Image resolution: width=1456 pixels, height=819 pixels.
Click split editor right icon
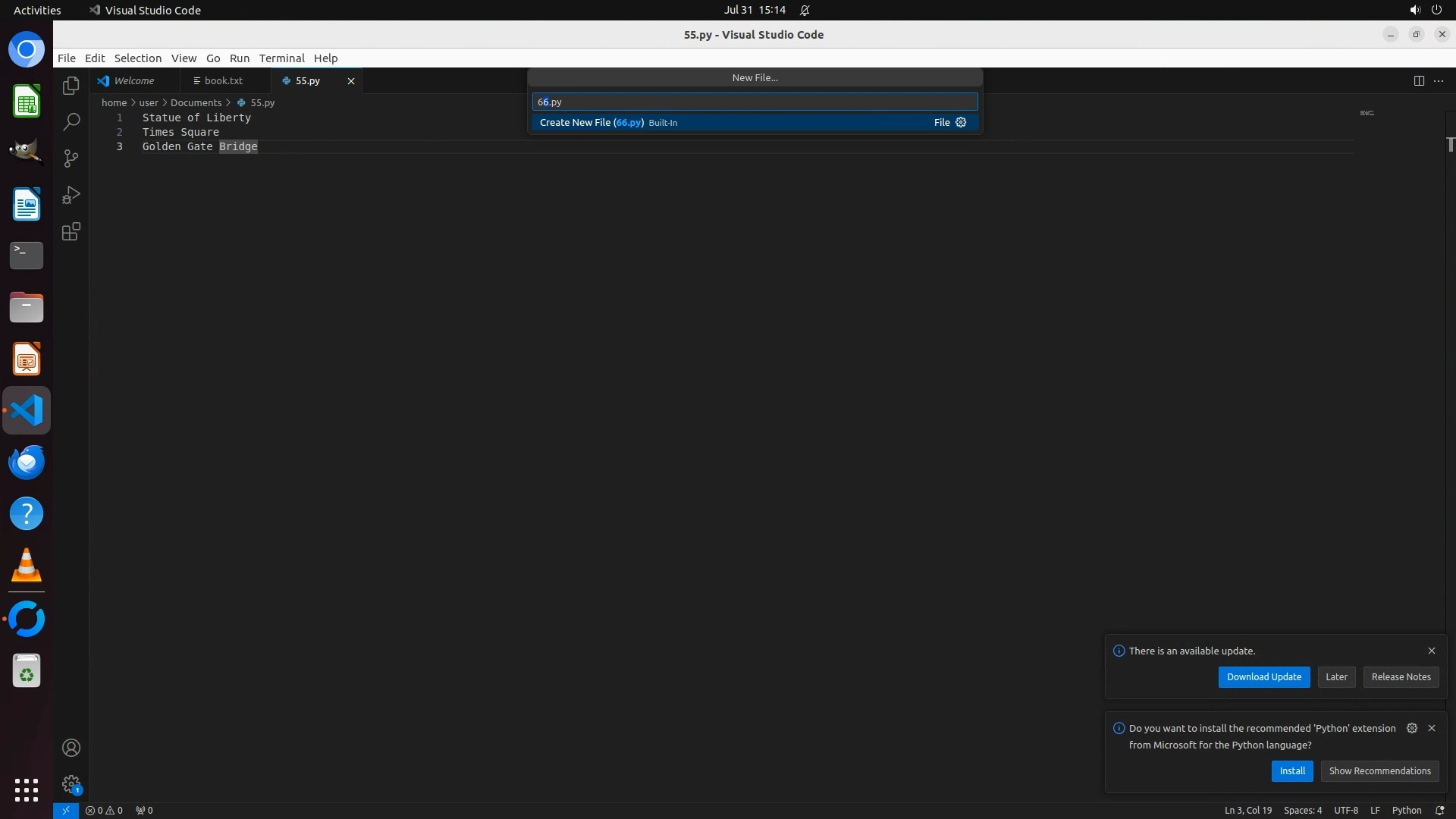pyautogui.click(x=1419, y=80)
